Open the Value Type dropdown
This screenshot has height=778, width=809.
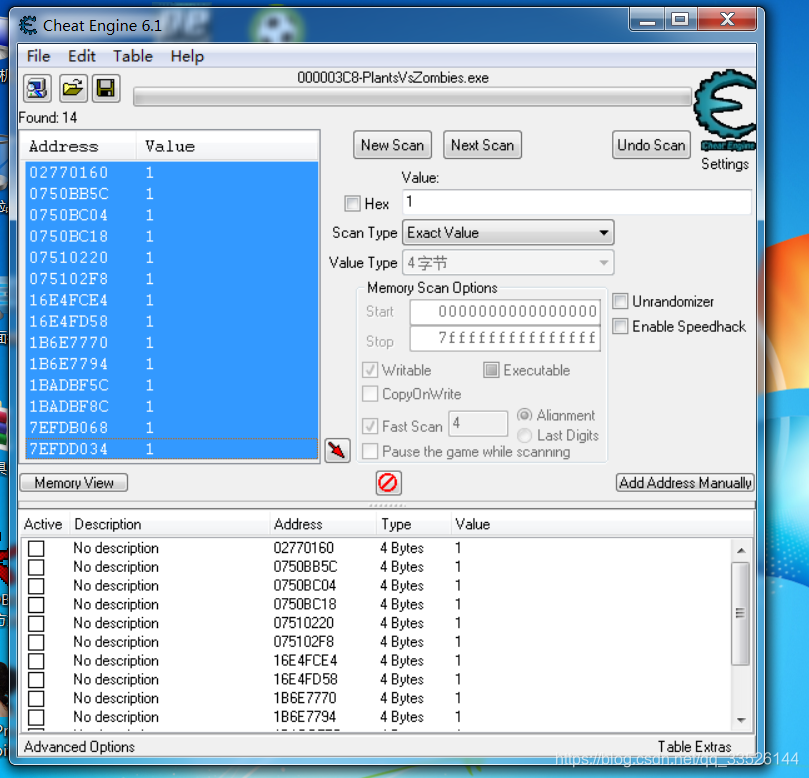(x=508, y=263)
